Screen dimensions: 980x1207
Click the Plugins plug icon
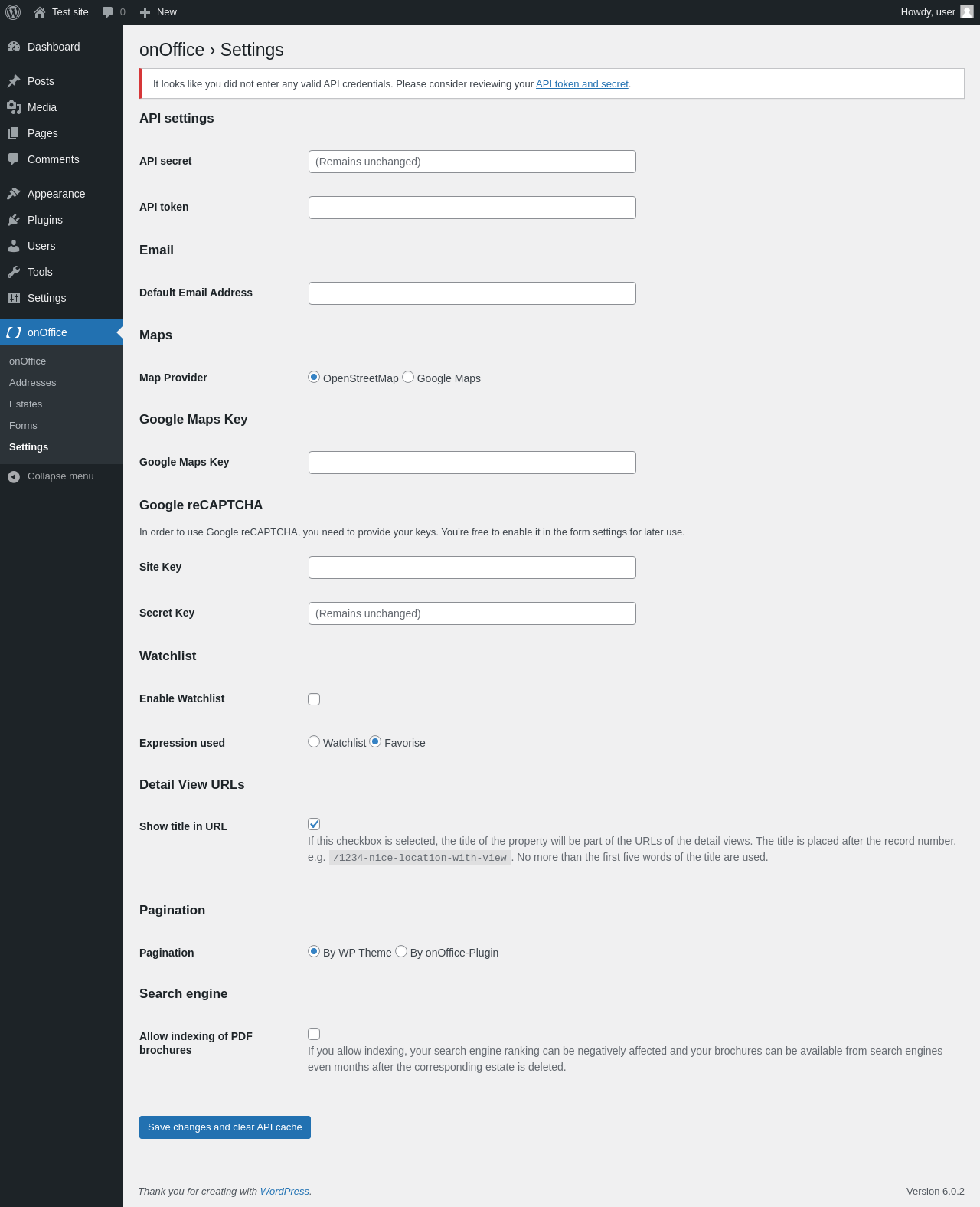pyautogui.click(x=14, y=220)
